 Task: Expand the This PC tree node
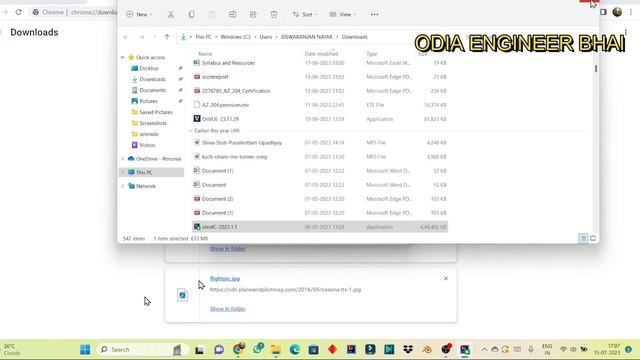coord(122,172)
